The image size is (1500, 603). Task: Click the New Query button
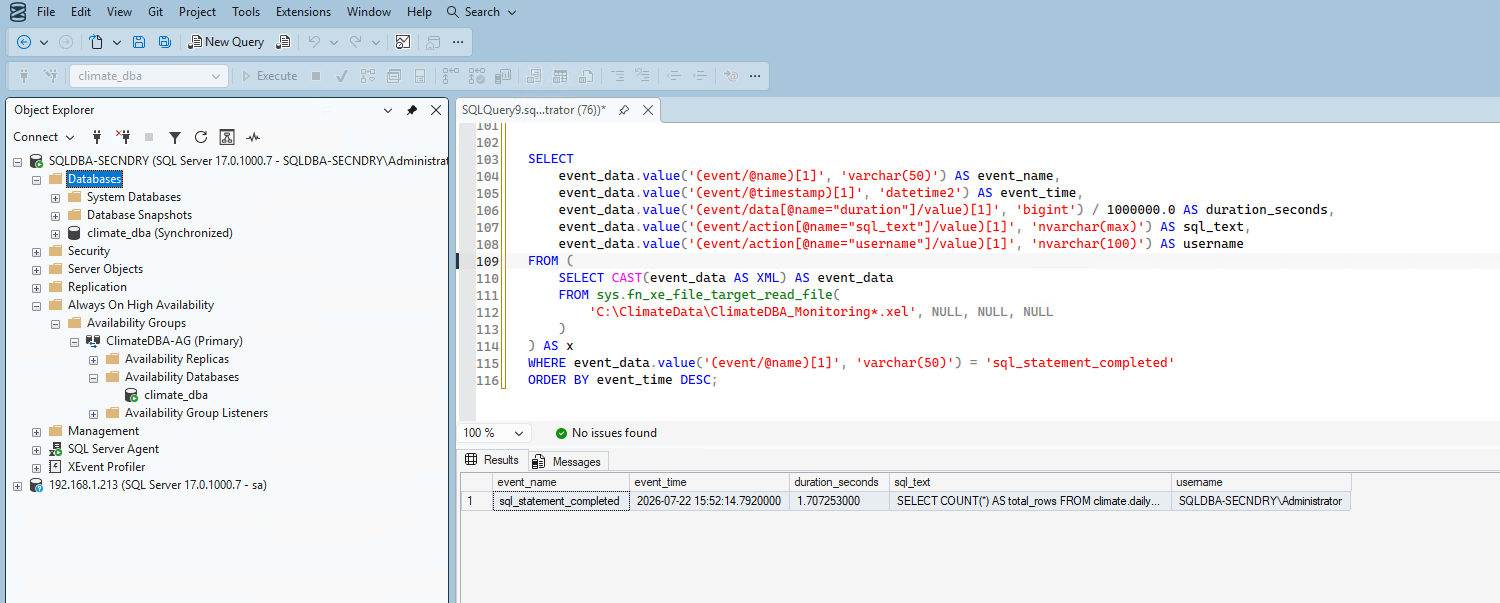pyautogui.click(x=226, y=42)
